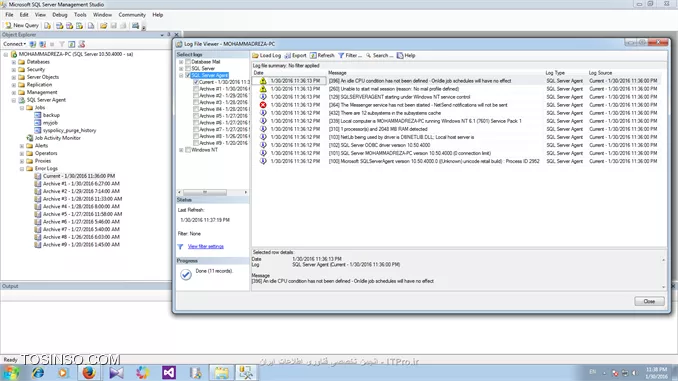Viewport: 678px width, 381px height.
Task: Collapse Error Logs folder in Object Explorer
Action: pos(22,169)
